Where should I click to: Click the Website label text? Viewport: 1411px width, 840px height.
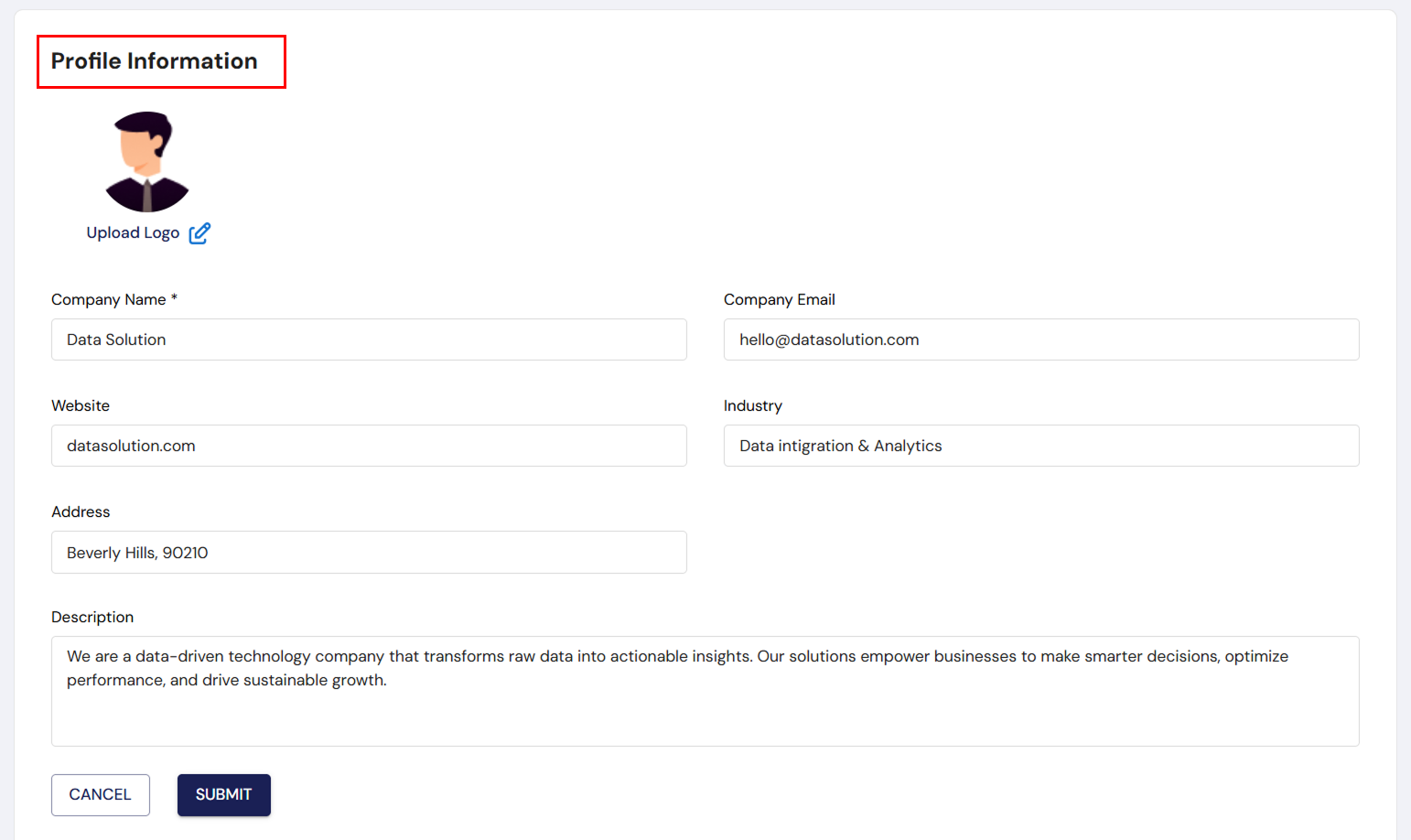(81, 406)
